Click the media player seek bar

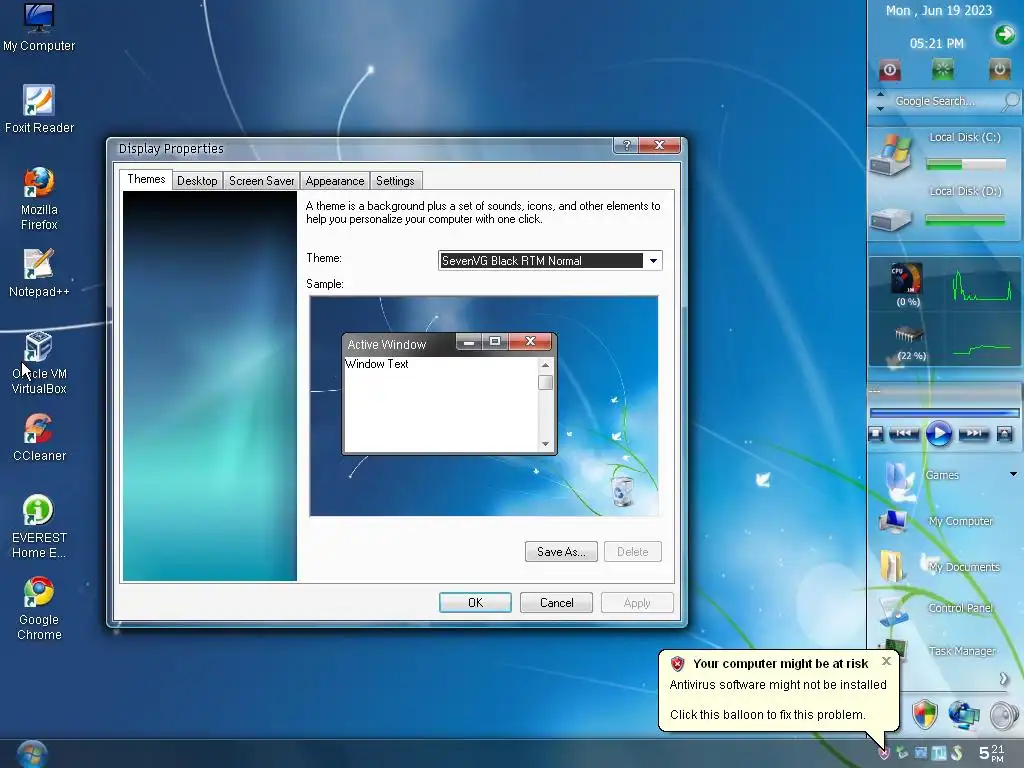click(944, 413)
